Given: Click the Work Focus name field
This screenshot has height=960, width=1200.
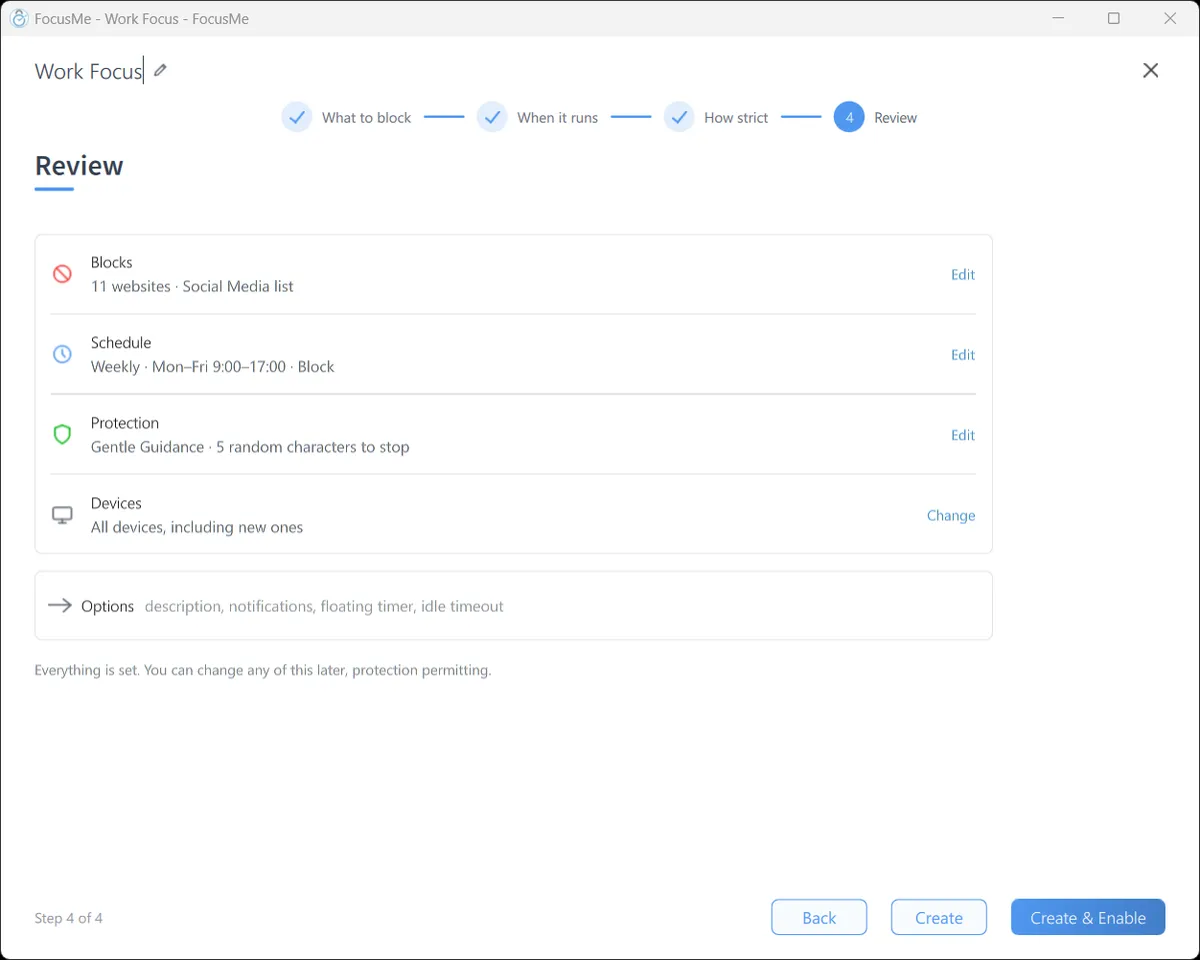Looking at the screenshot, I should point(89,71).
